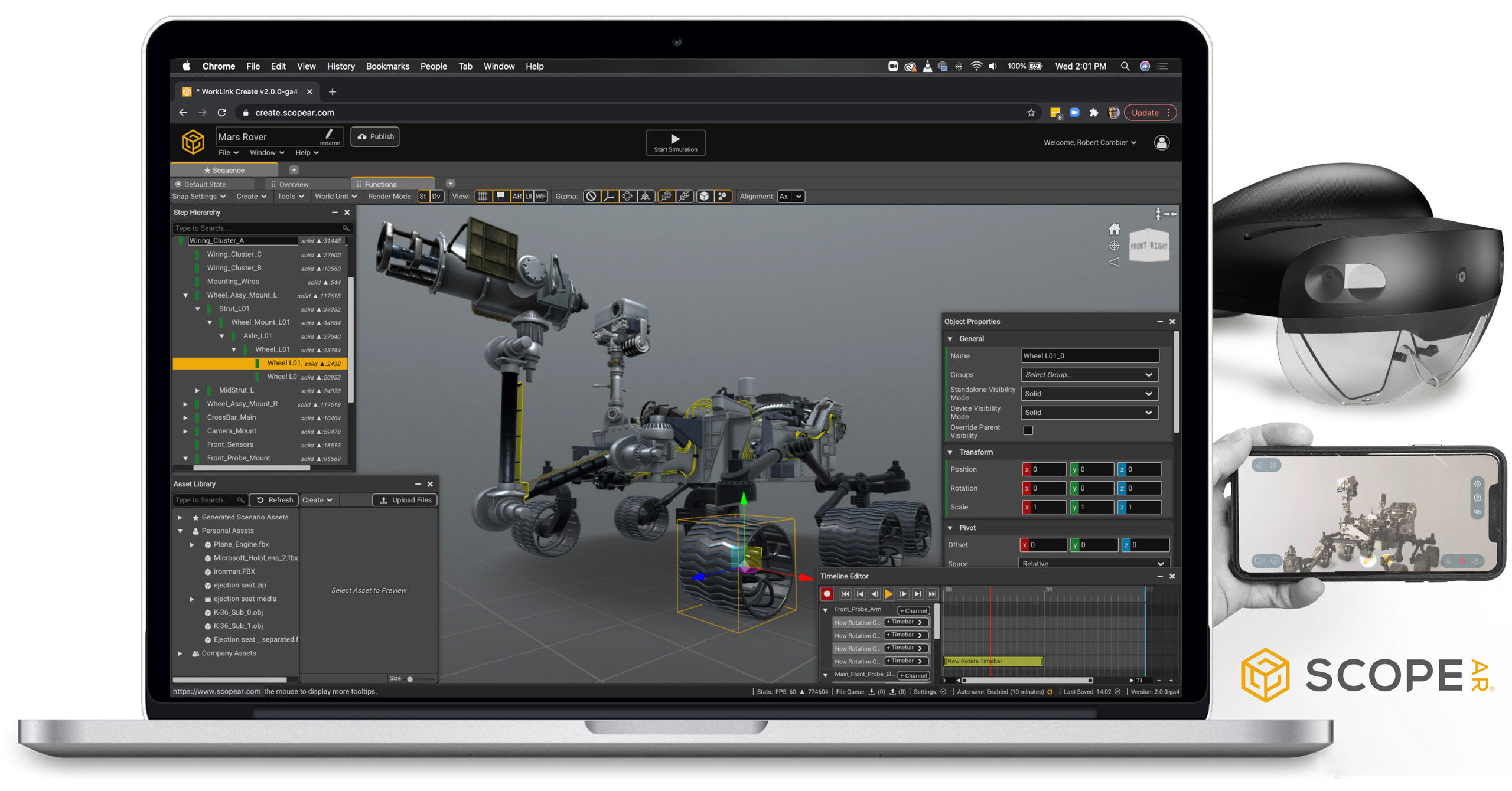
Task: Expand the Wheel_Assy_Mount_R tree item
Action: (x=185, y=404)
